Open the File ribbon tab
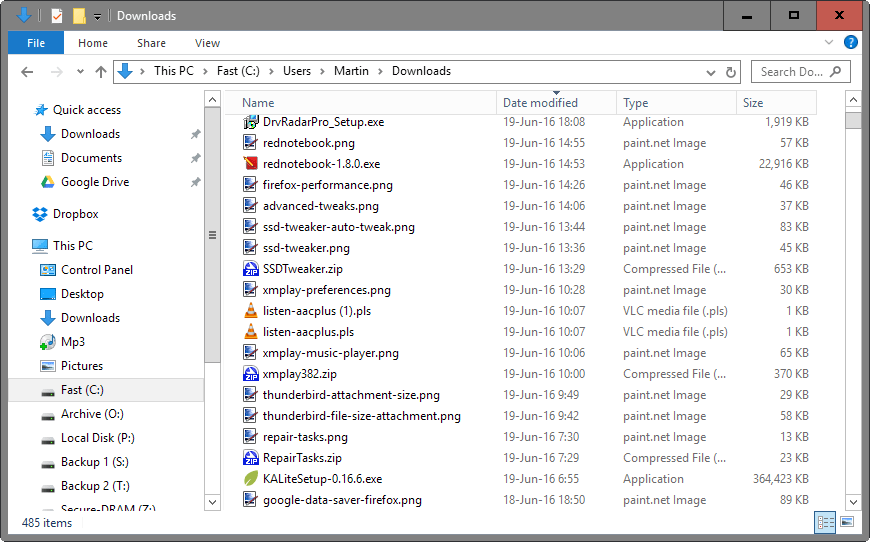 point(36,43)
